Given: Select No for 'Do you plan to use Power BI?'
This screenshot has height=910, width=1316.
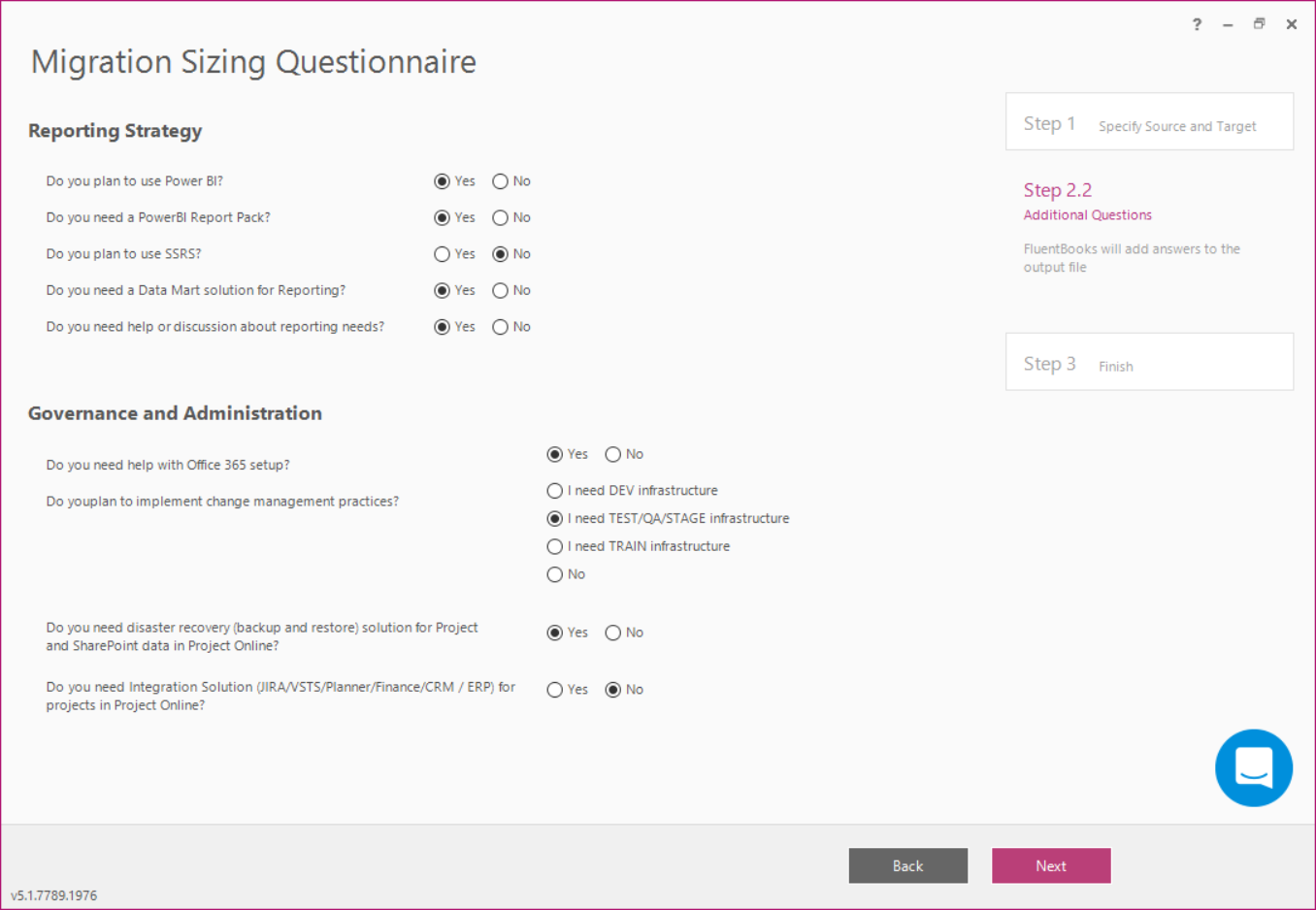Looking at the screenshot, I should pyautogui.click(x=500, y=180).
